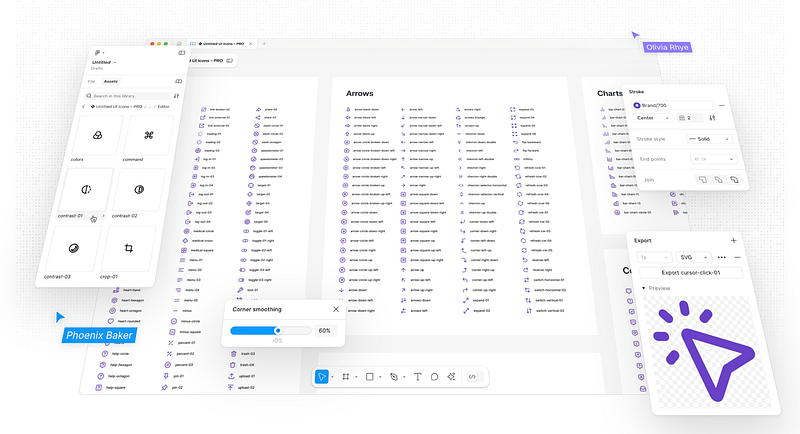This screenshot has width=800, height=434.
Task: Open Frame tool options arrow
Action: [x=356, y=377]
